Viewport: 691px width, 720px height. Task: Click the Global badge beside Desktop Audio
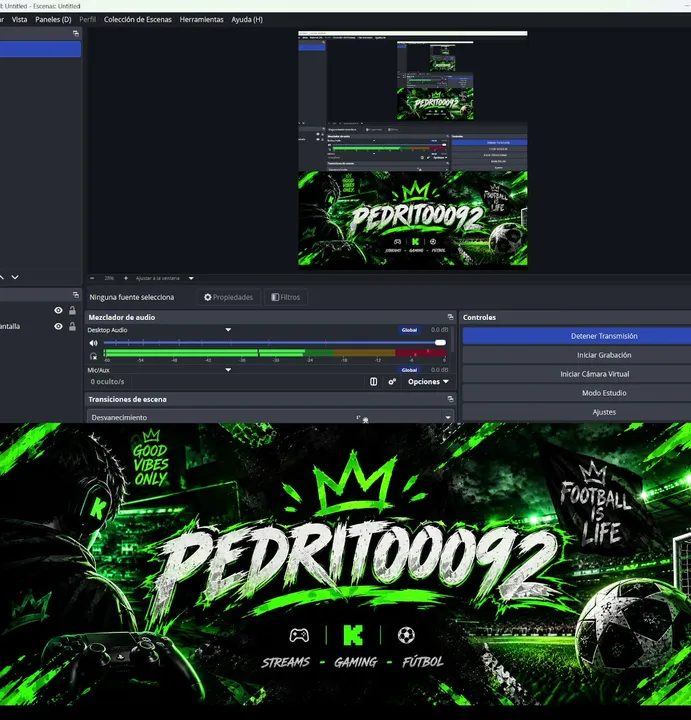(x=409, y=330)
